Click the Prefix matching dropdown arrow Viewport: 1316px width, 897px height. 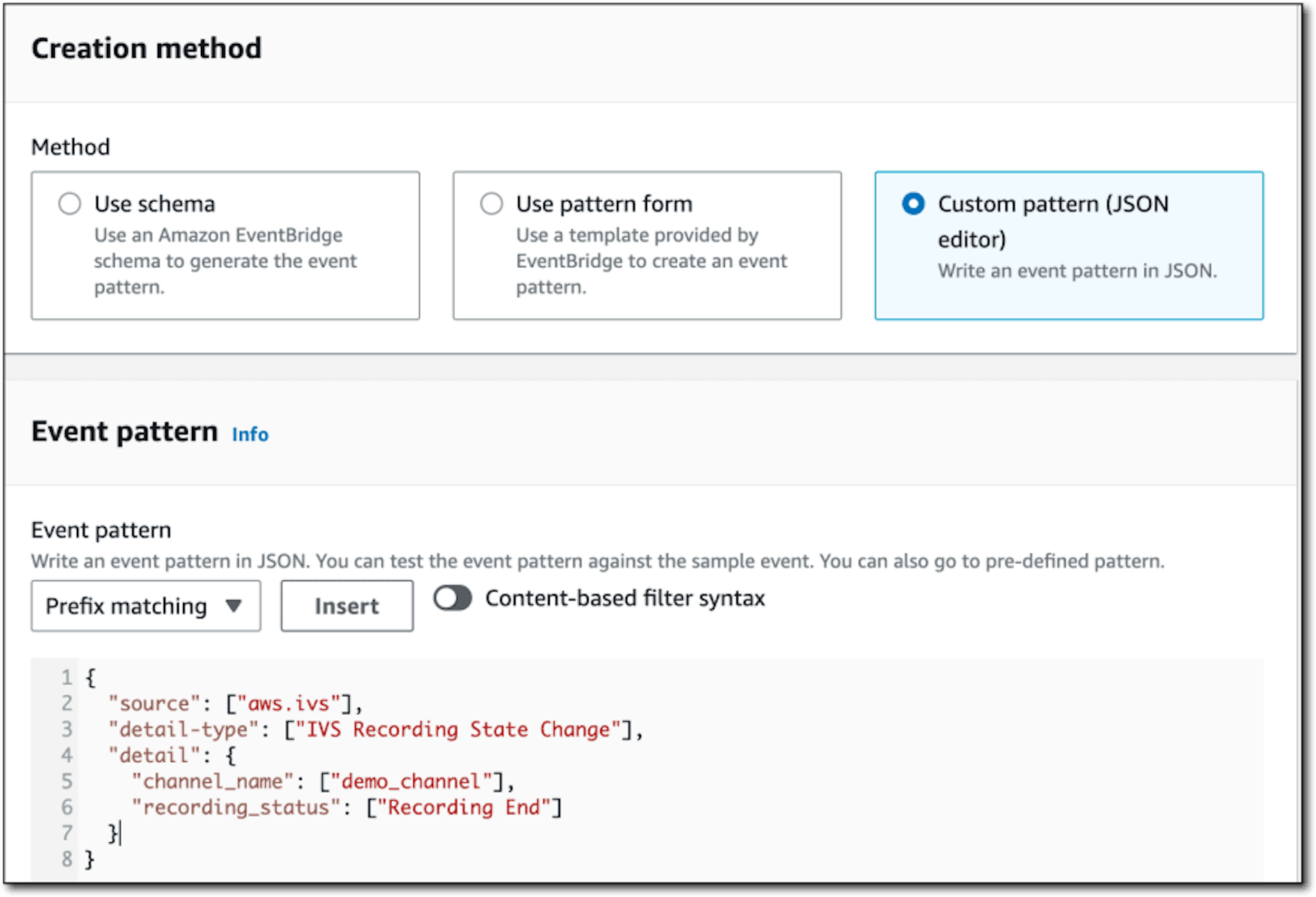pos(234,606)
